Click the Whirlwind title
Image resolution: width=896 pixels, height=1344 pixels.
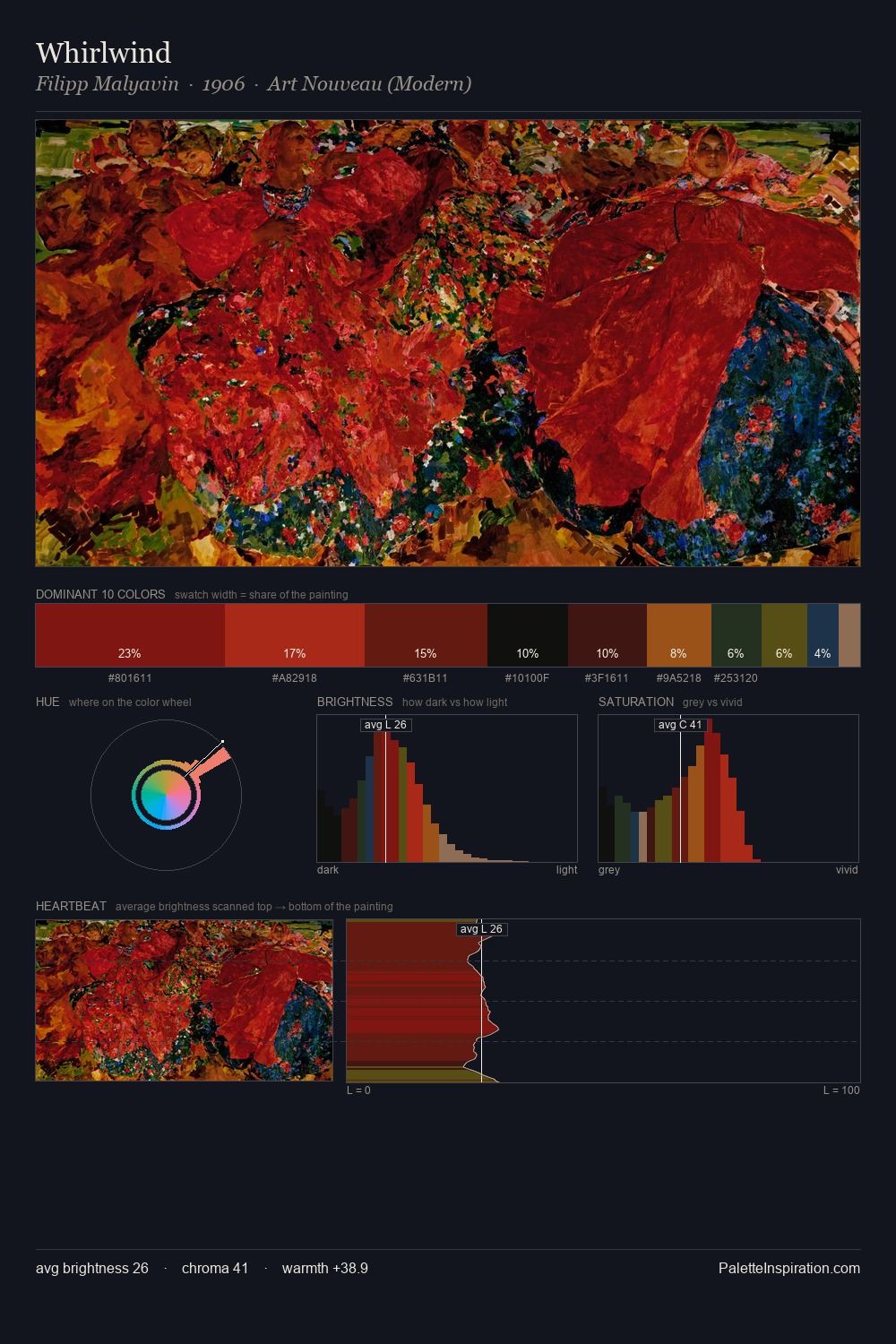click(x=103, y=53)
